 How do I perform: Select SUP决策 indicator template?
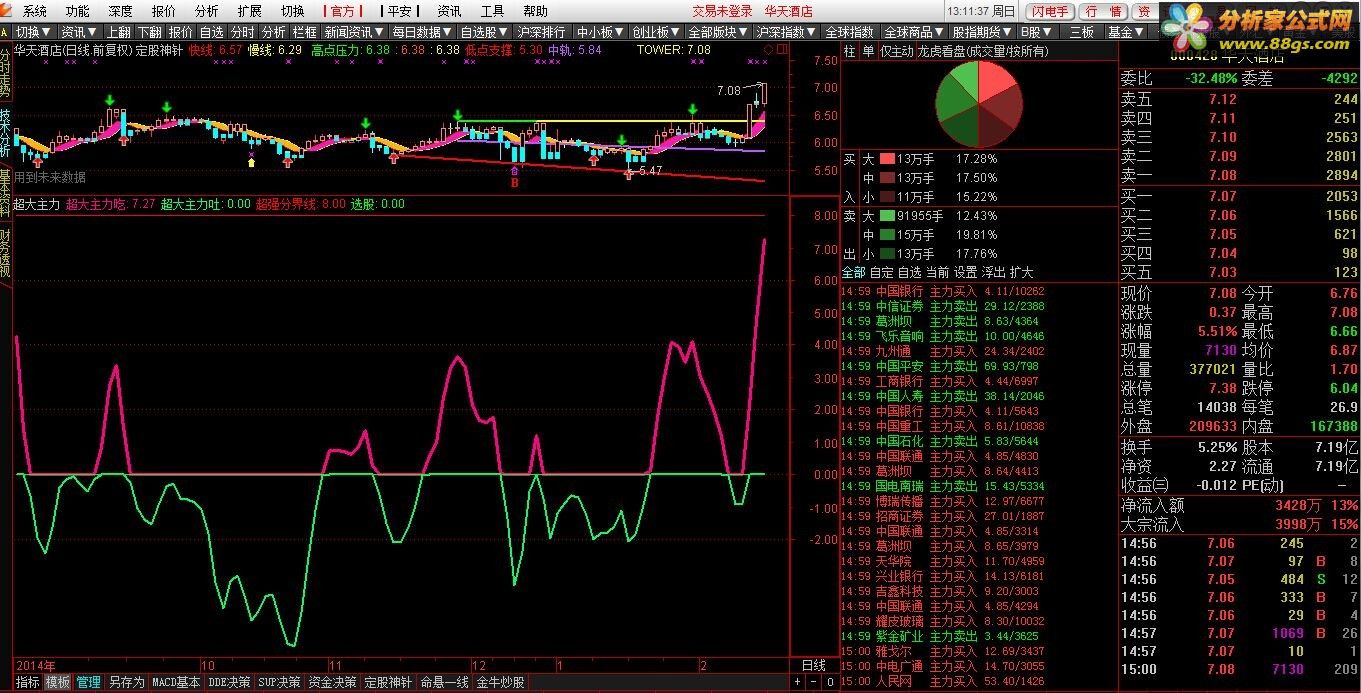[x=280, y=683]
